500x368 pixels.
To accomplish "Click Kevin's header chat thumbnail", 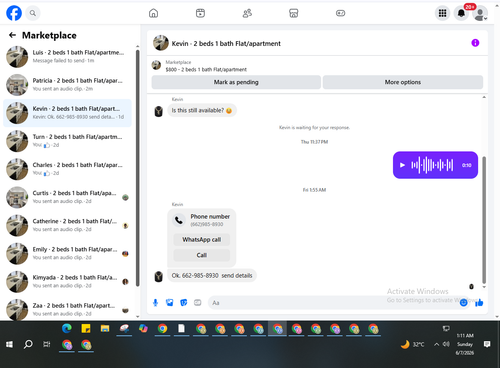I will (x=161, y=43).
